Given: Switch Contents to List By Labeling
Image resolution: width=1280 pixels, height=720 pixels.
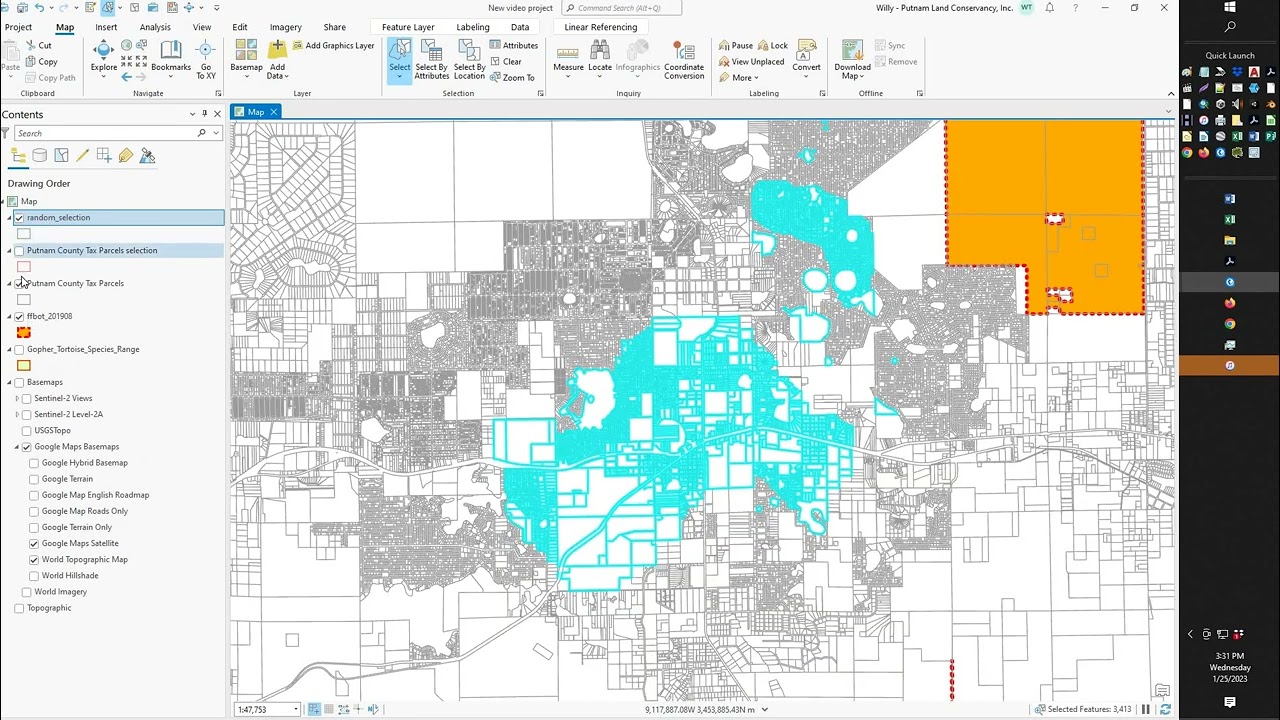Looking at the screenshot, I should point(126,156).
